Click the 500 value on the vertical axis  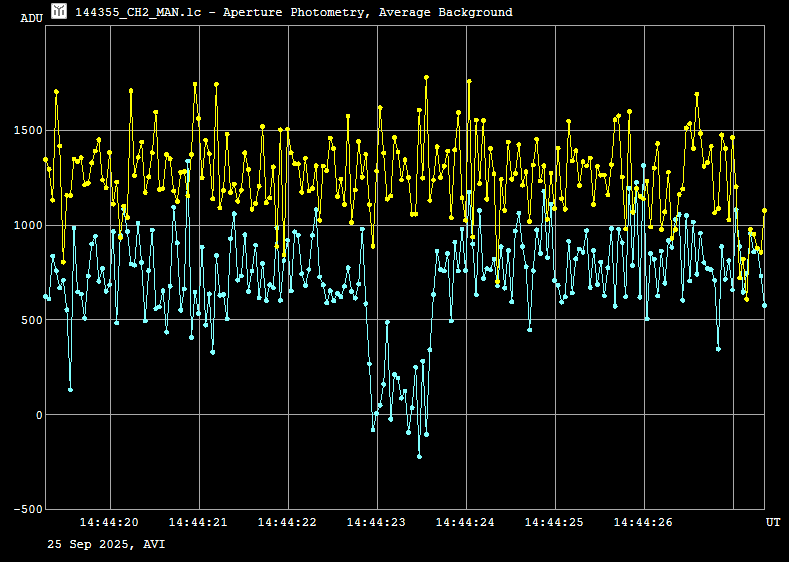tap(31, 320)
